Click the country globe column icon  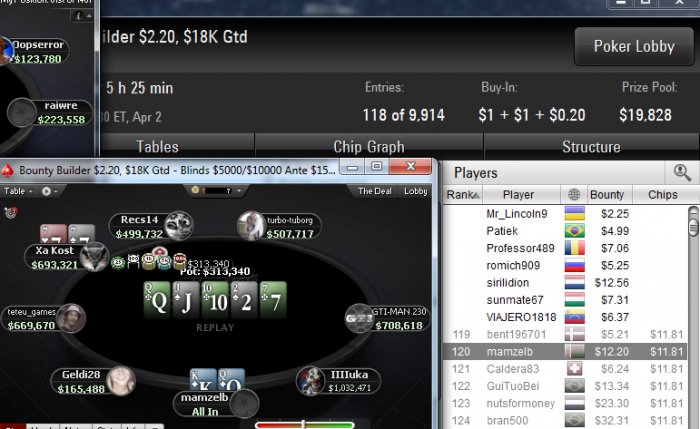click(x=574, y=195)
